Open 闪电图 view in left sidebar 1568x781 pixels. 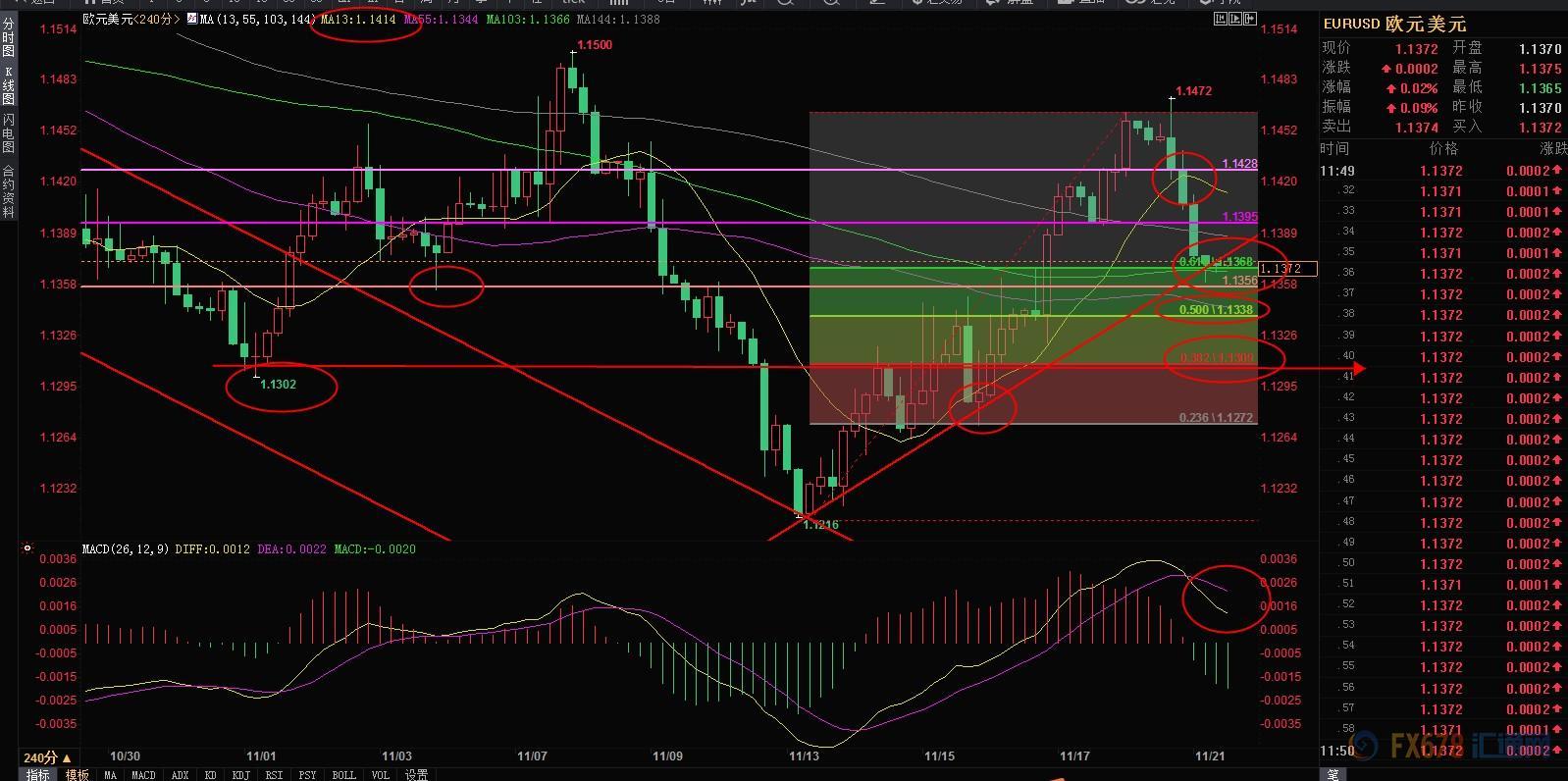click(x=9, y=132)
